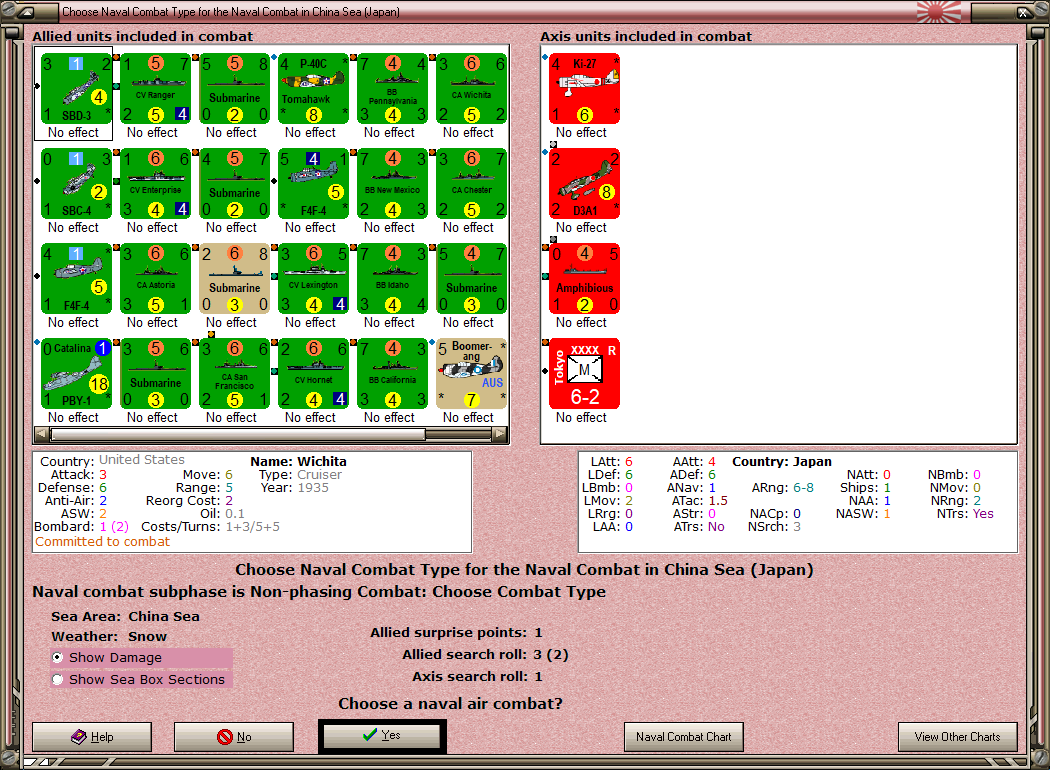Click Yes to choose naval air combat
This screenshot has height=770, width=1050.
(x=382, y=735)
